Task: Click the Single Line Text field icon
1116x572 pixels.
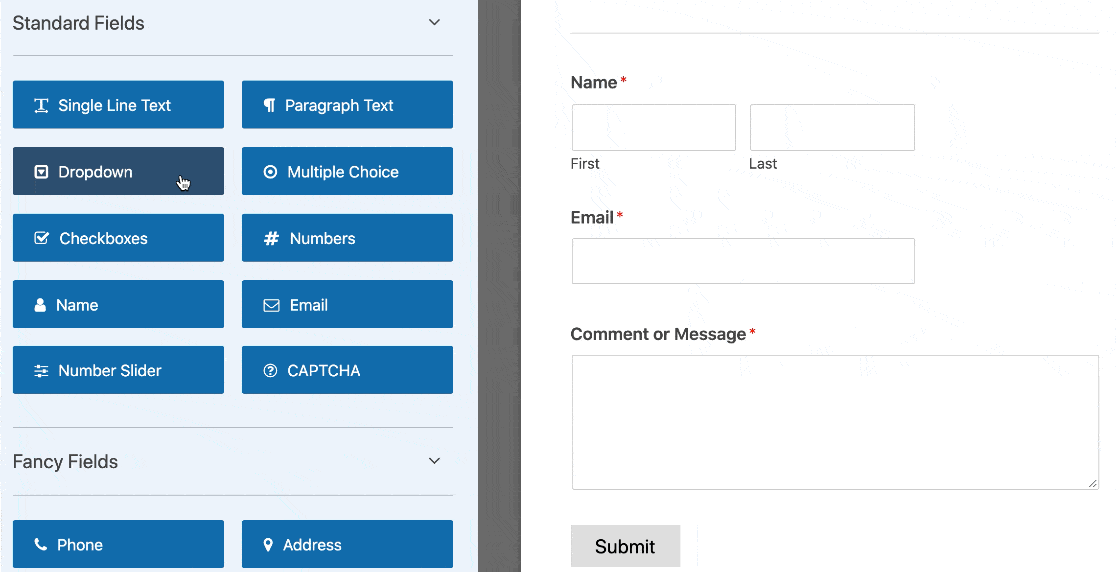Action: (41, 106)
